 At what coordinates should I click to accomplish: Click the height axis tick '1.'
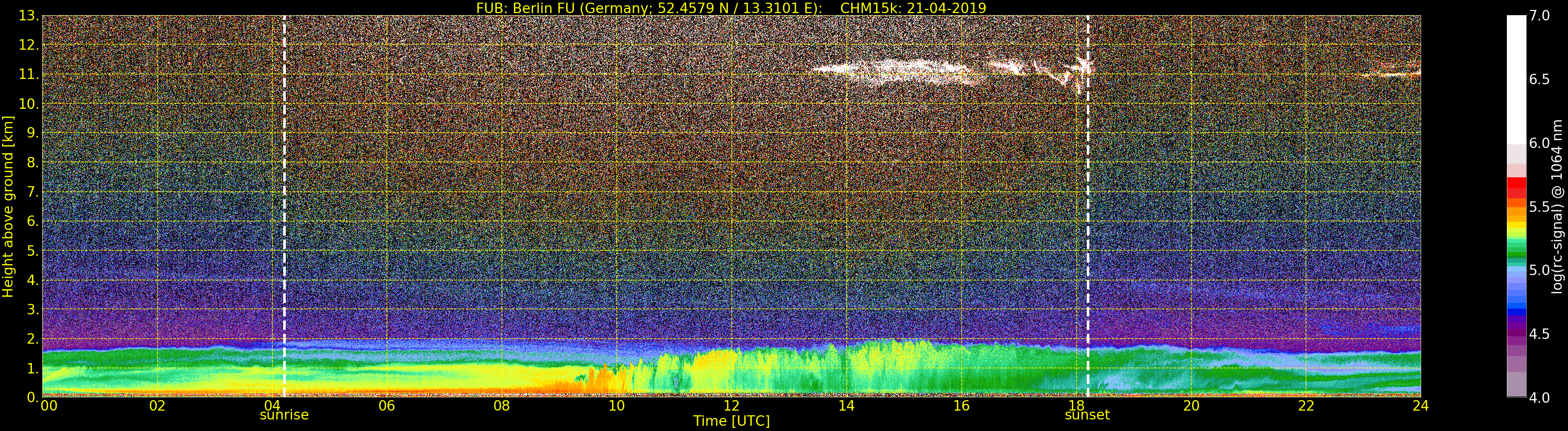pos(33,368)
